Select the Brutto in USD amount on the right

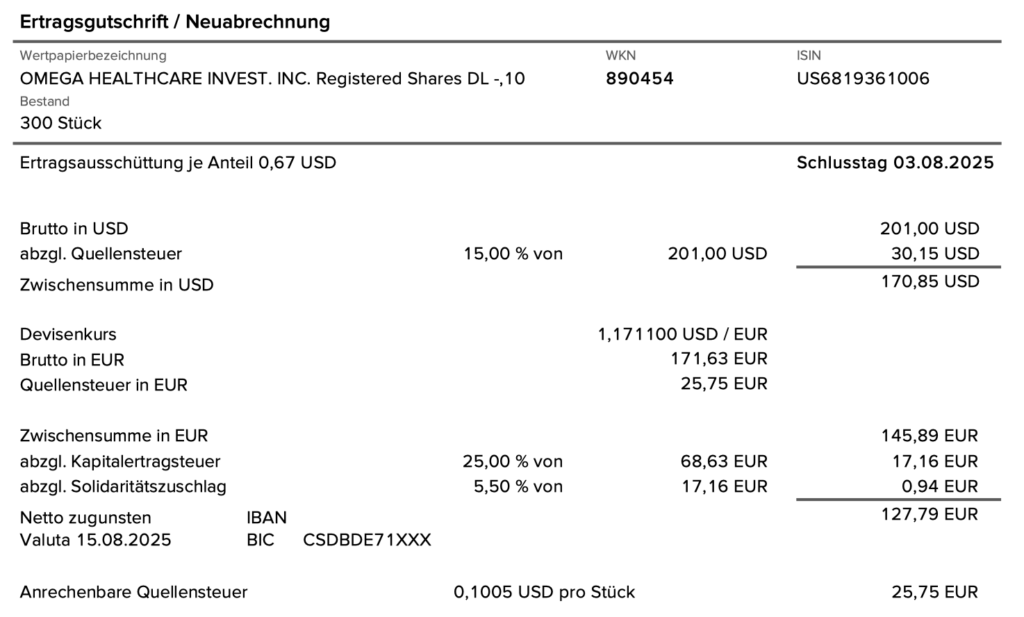pyautogui.click(x=929, y=228)
